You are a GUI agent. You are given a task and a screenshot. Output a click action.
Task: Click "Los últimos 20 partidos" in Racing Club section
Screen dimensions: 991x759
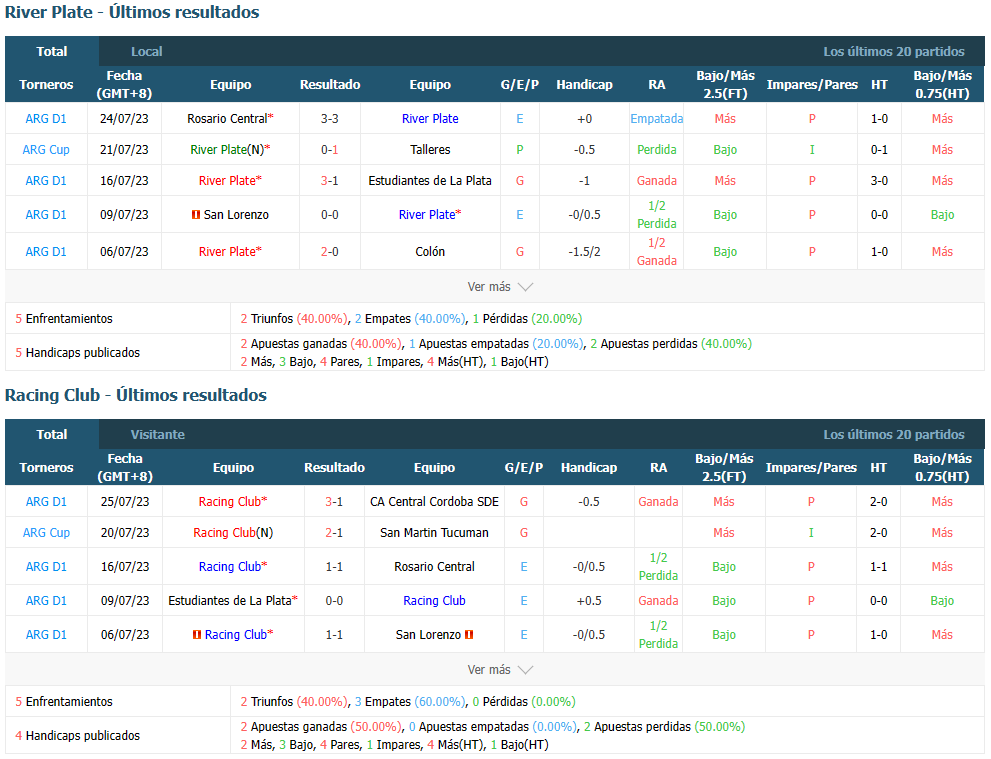894,435
